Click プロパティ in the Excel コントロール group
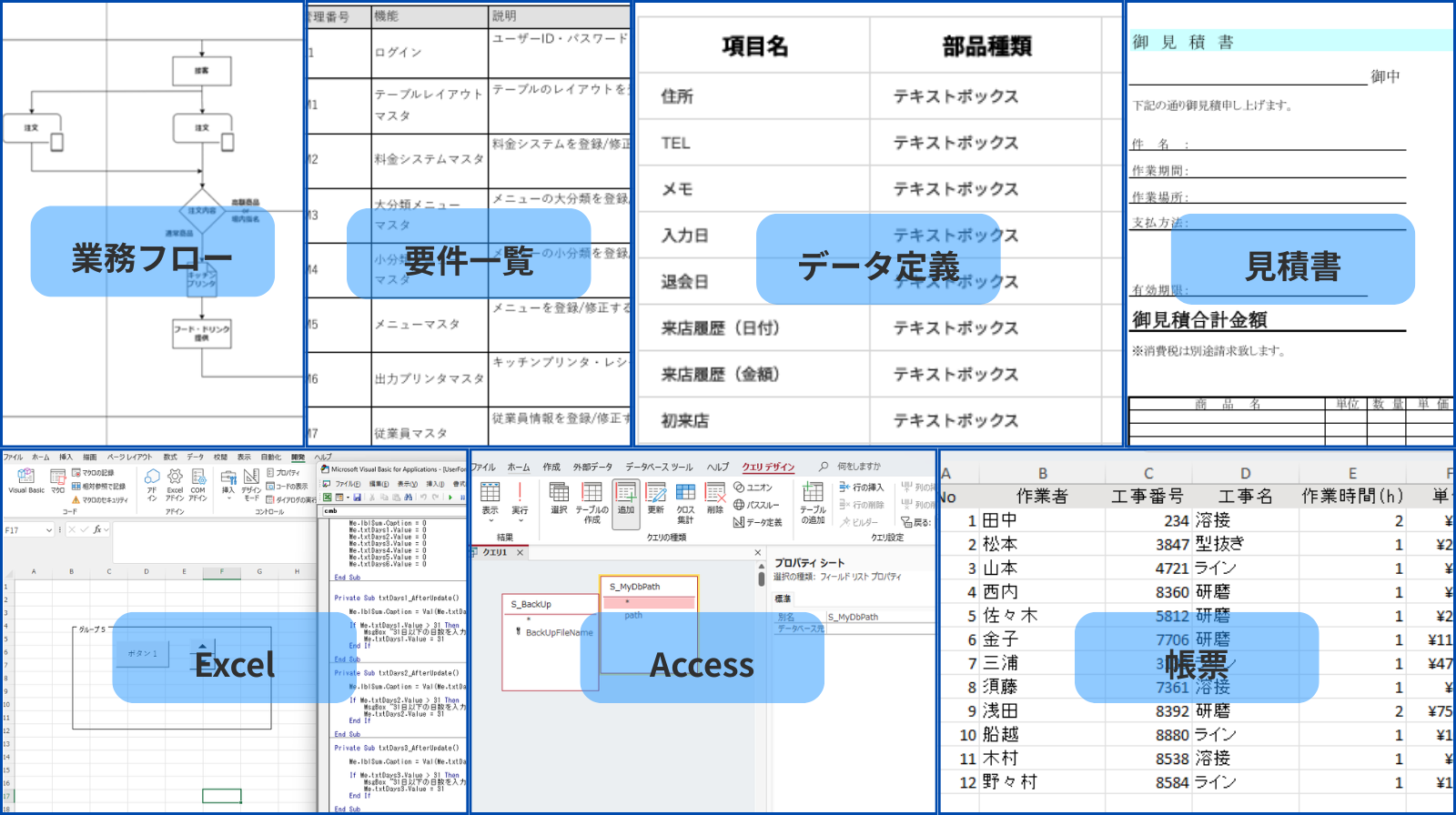 pyautogui.click(x=283, y=473)
